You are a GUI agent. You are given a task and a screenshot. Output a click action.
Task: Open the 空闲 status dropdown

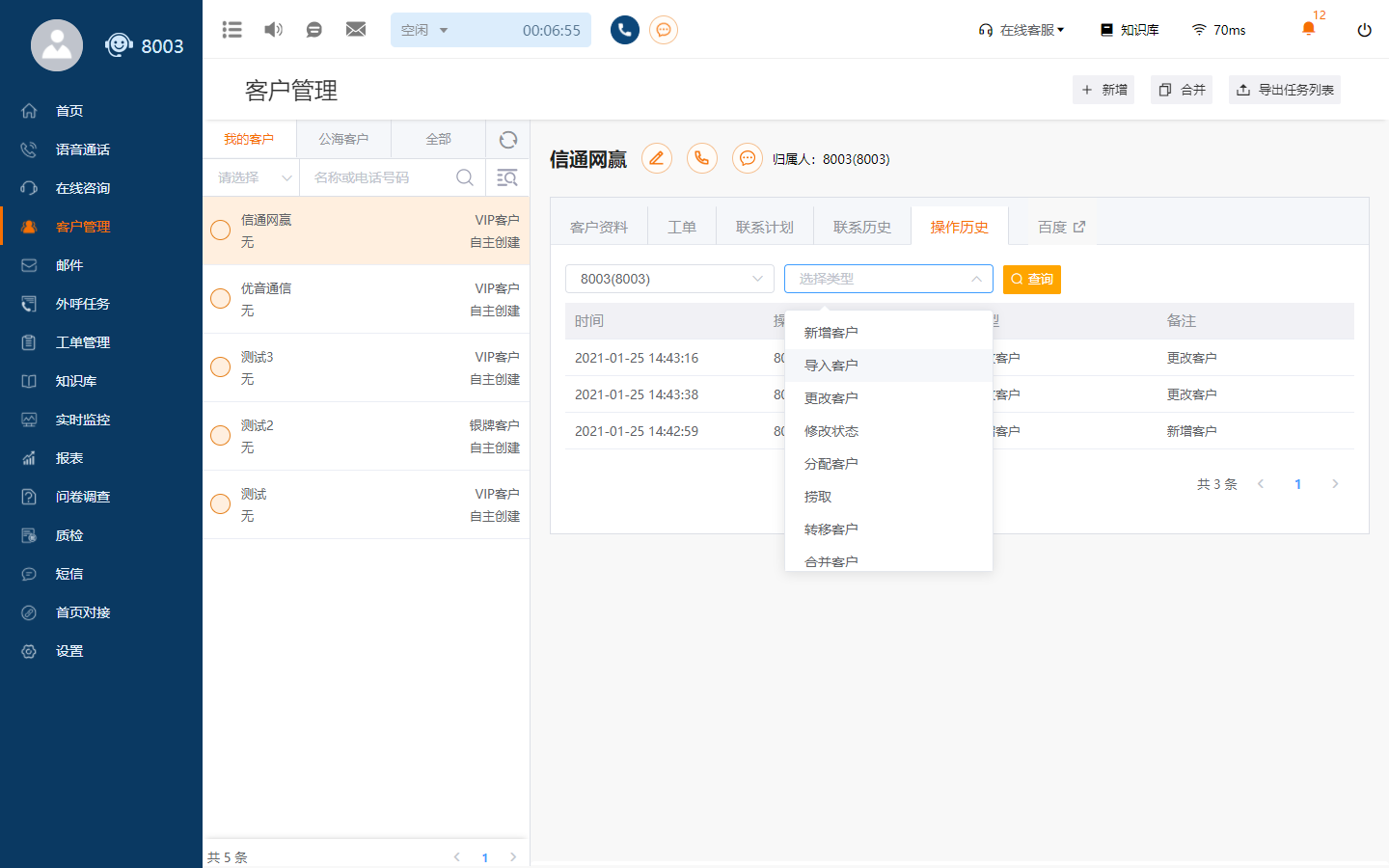(425, 30)
